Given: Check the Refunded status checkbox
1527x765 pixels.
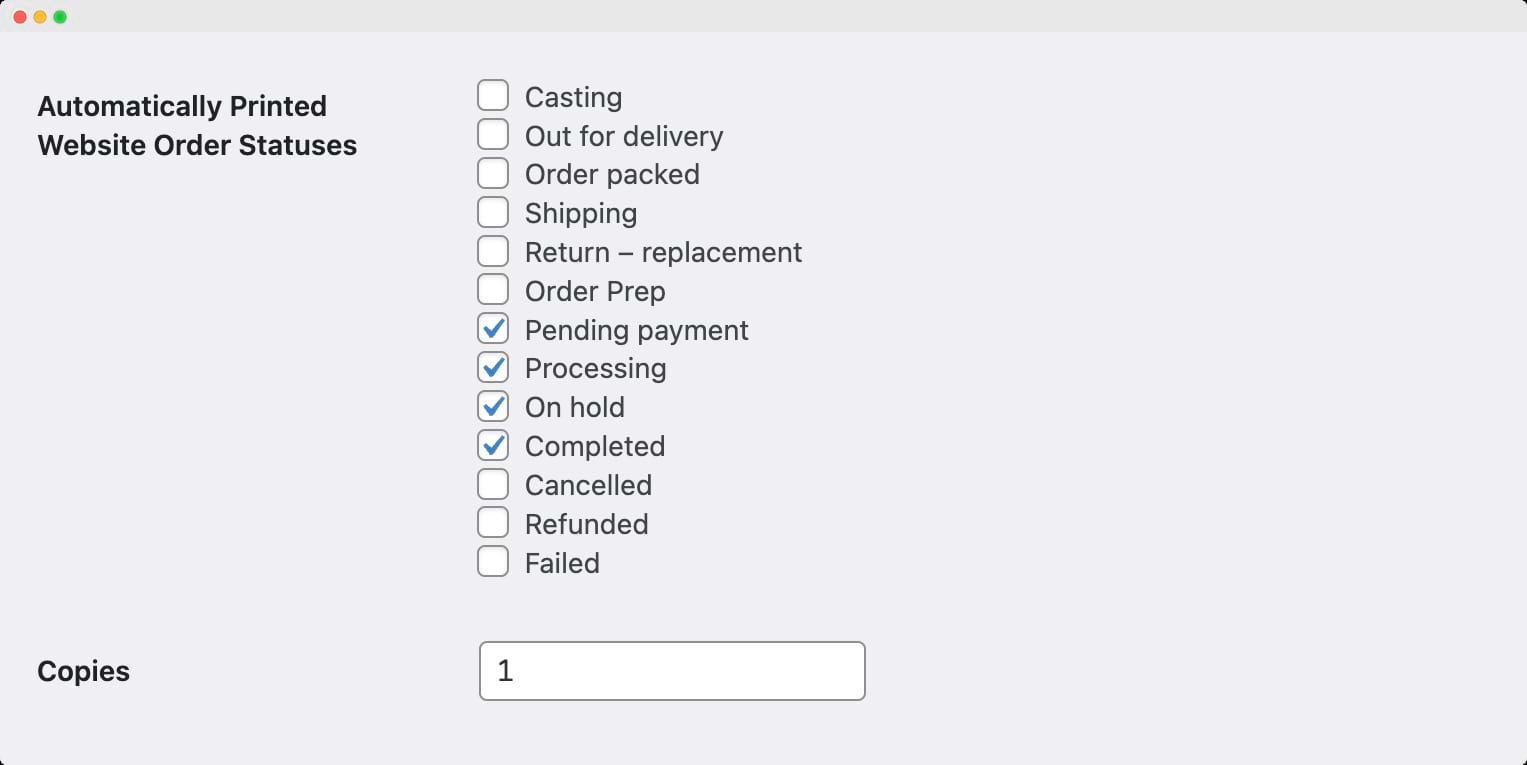Looking at the screenshot, I should coord(493,522).
